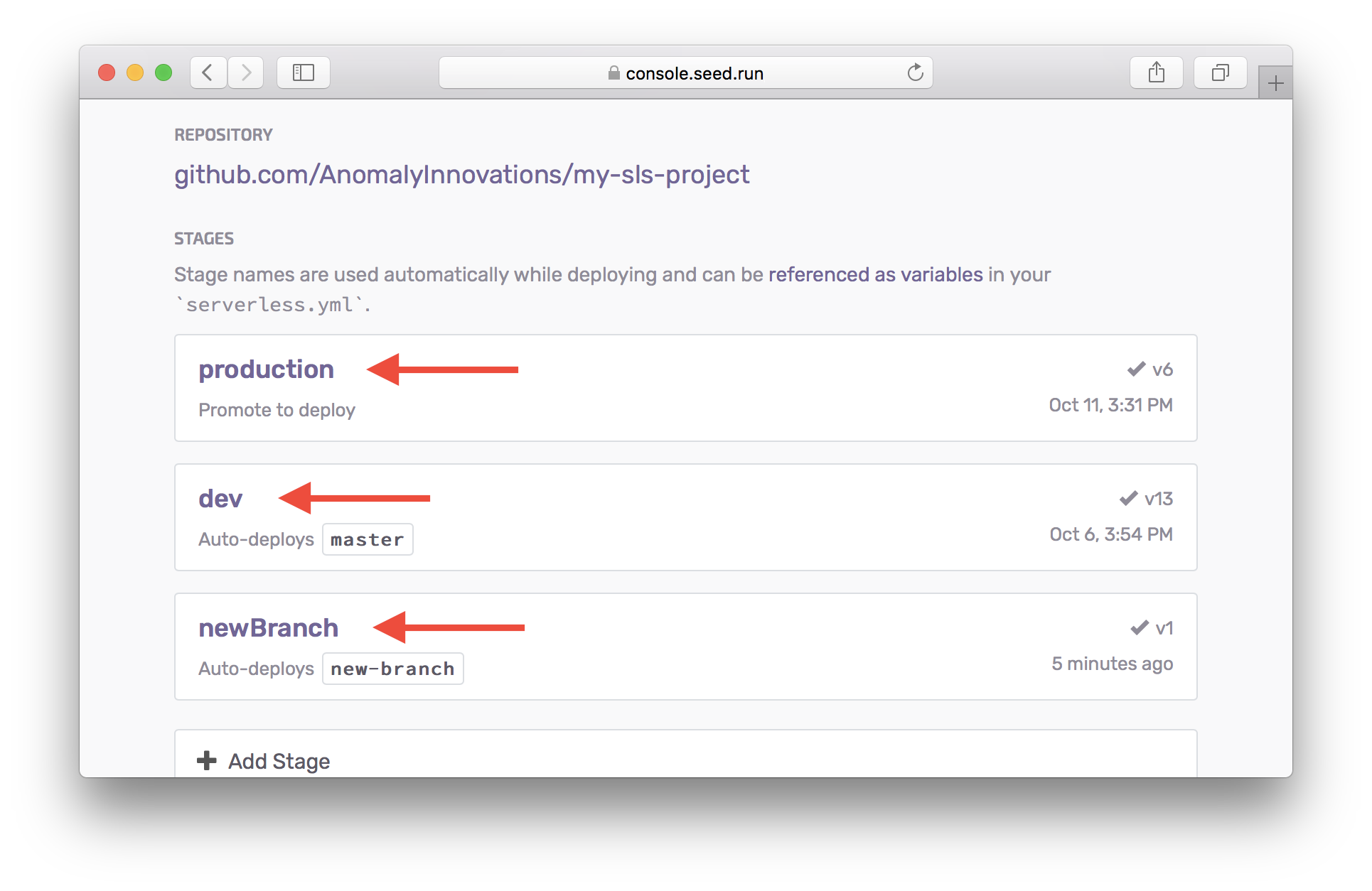This screenshot has width=1372, height=891.
Task: Open the Safari share menu
Action: (1156, 72)
